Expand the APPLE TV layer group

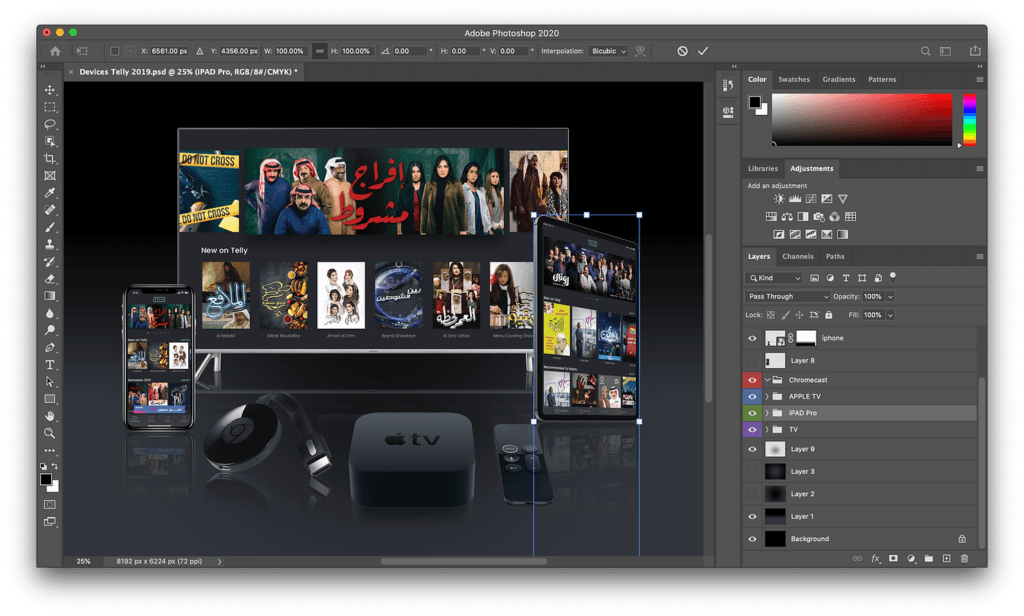[768, 397]
